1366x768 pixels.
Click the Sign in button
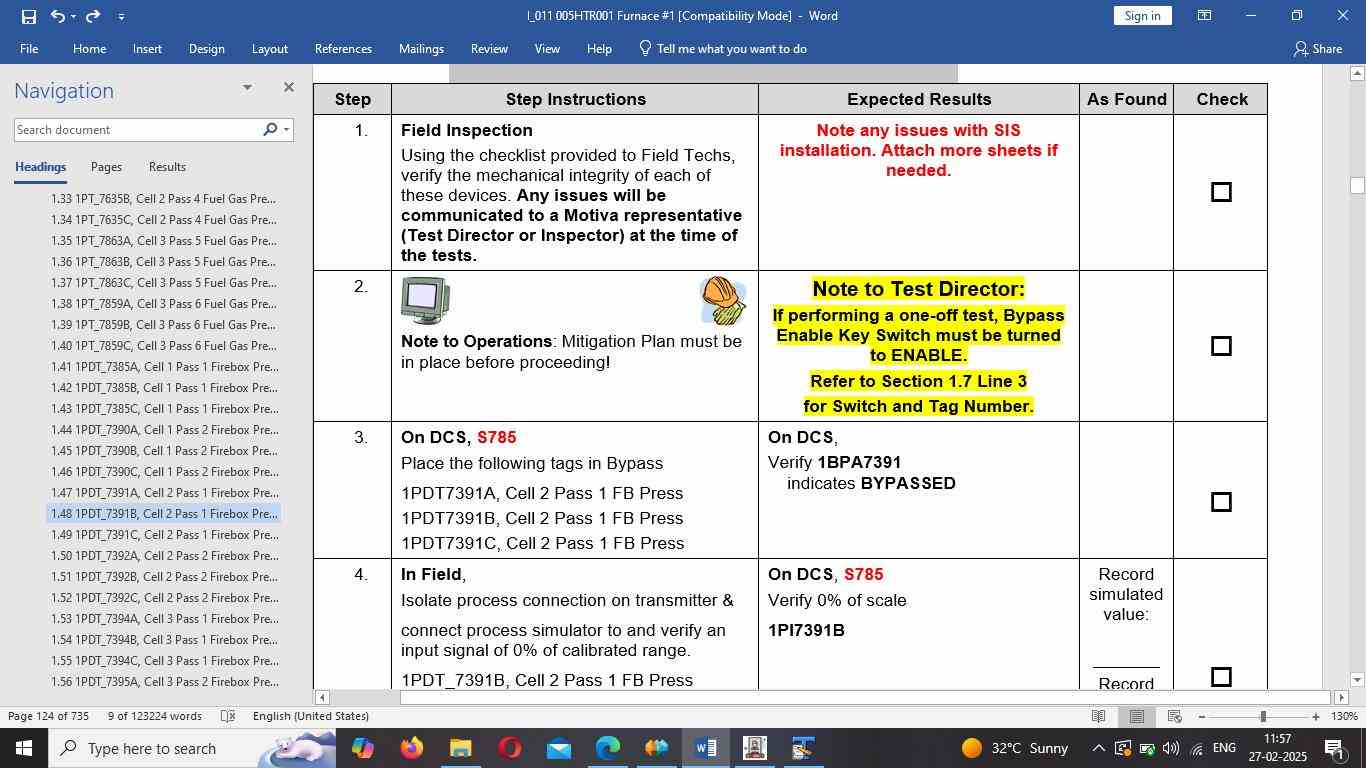pos(1142,16)
